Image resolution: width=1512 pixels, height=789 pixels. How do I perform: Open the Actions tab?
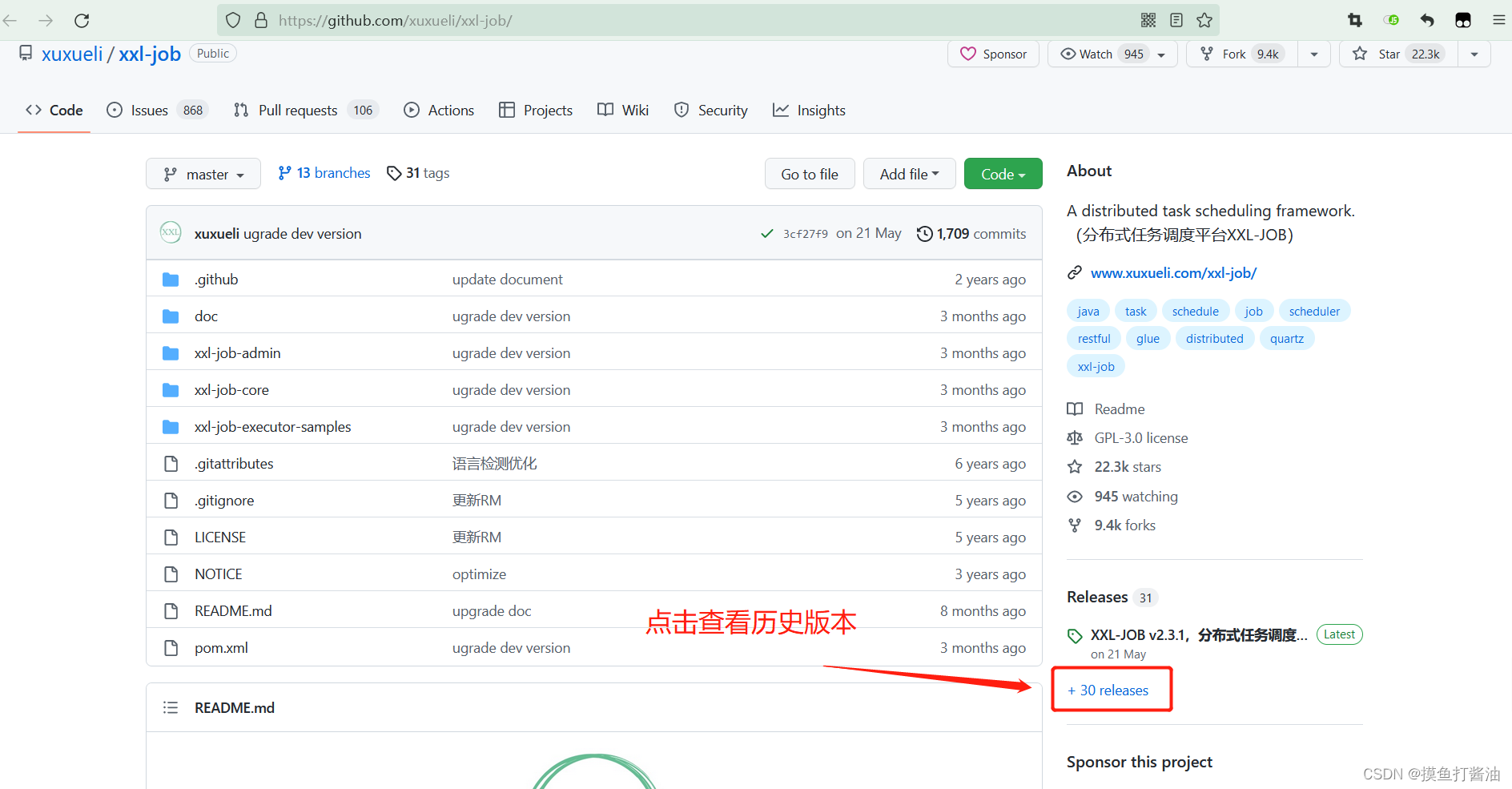tap(439, 111)
